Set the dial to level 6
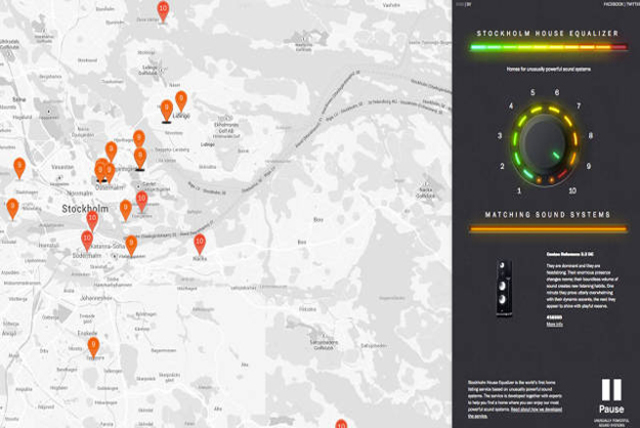 tap(557, 93)
